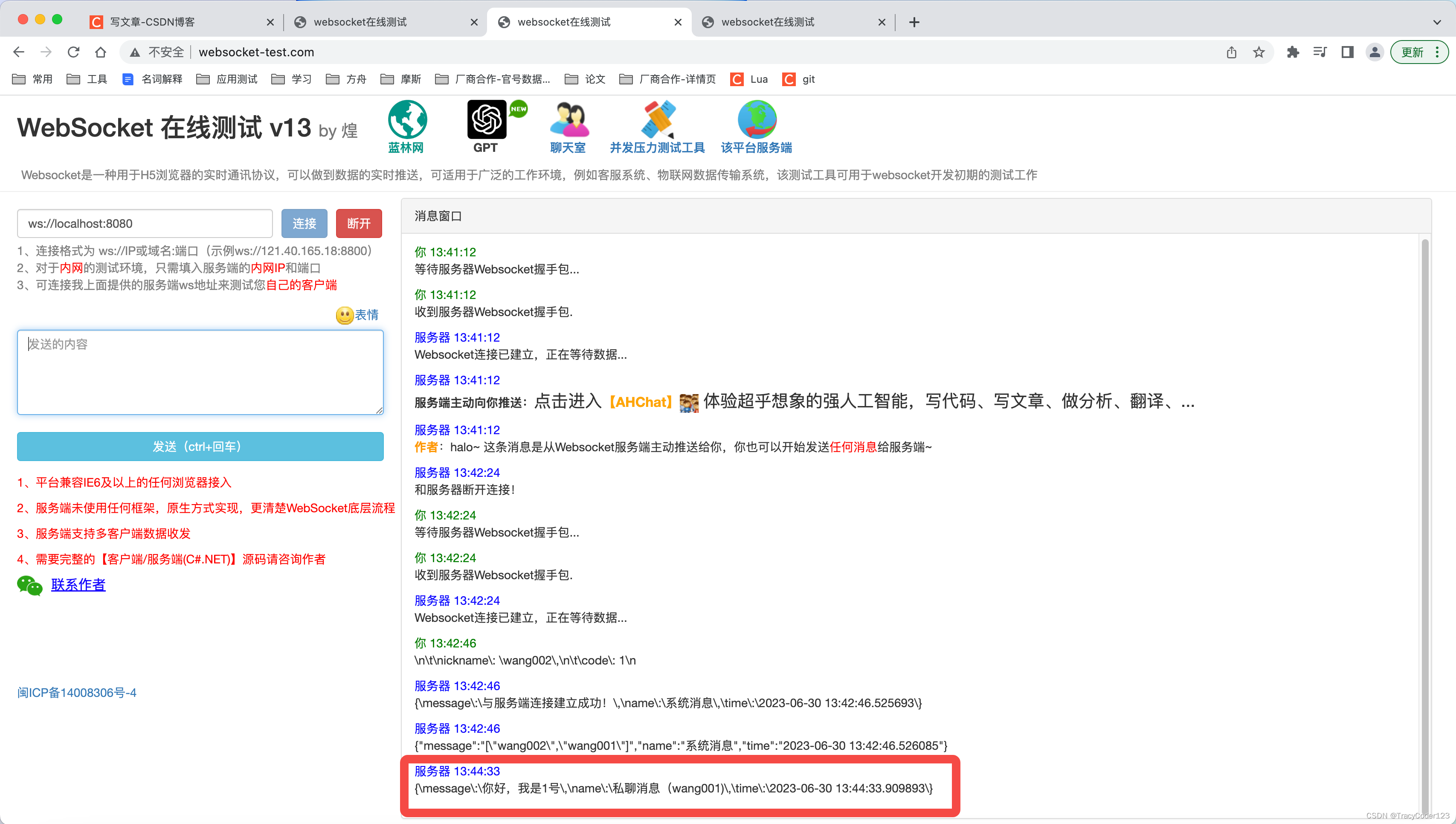Open the 常用 bookmarks folder
The height and width of the screenshot is (824, 1456).
point(33,79)
